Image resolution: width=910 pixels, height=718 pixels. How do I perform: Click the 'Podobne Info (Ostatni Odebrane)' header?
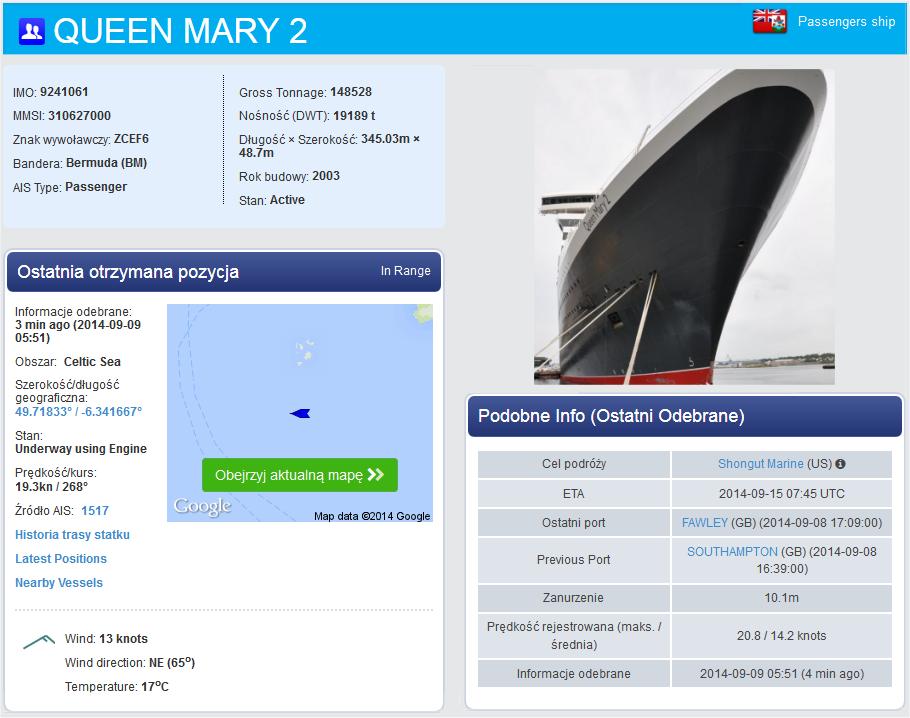(x=685, y=416)
